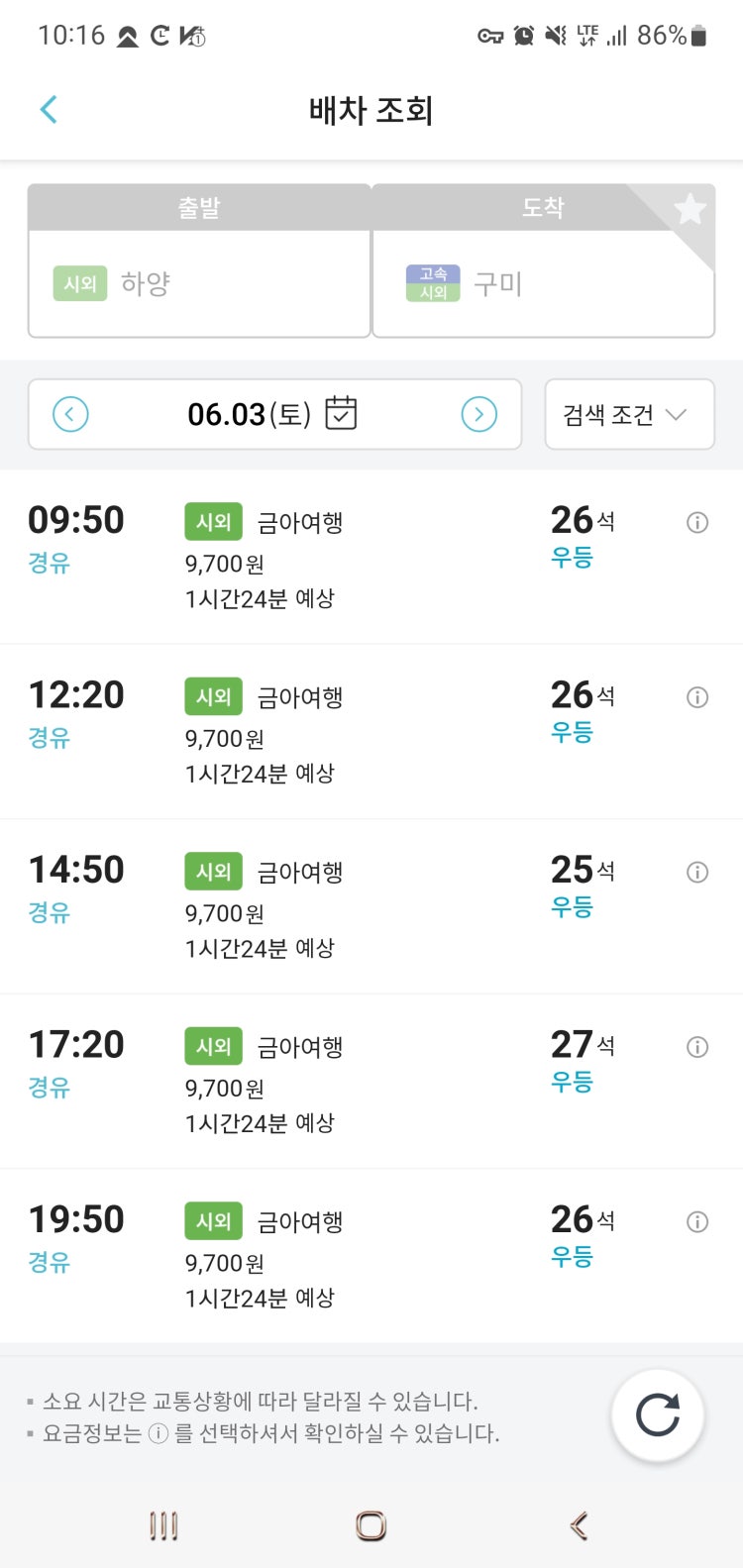Screen dimensions: 743x1568
Task: Show fare info for the 17:20 bus
Action: [697, 1047]
